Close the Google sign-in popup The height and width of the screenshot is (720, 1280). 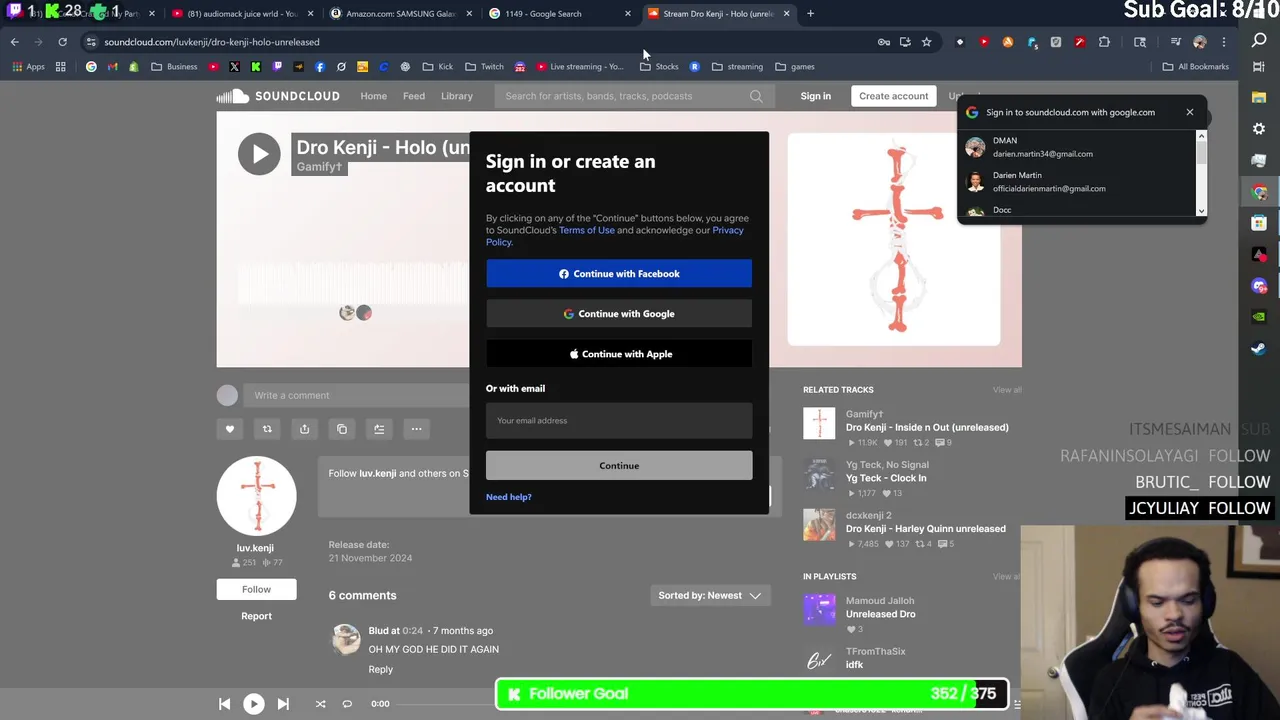(x=1190, y=112)
